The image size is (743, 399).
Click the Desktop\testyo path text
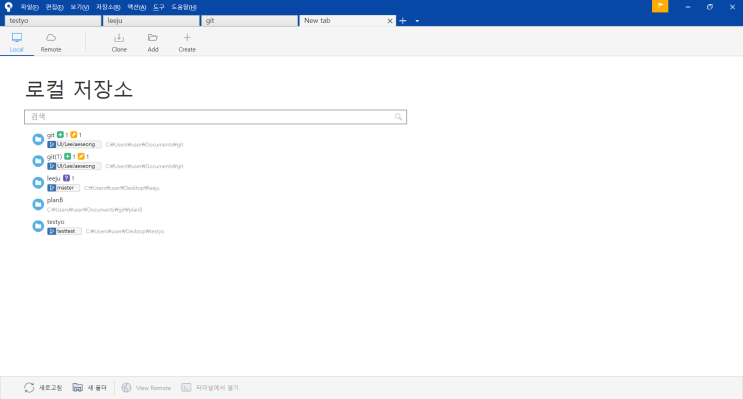pos(125,231)
